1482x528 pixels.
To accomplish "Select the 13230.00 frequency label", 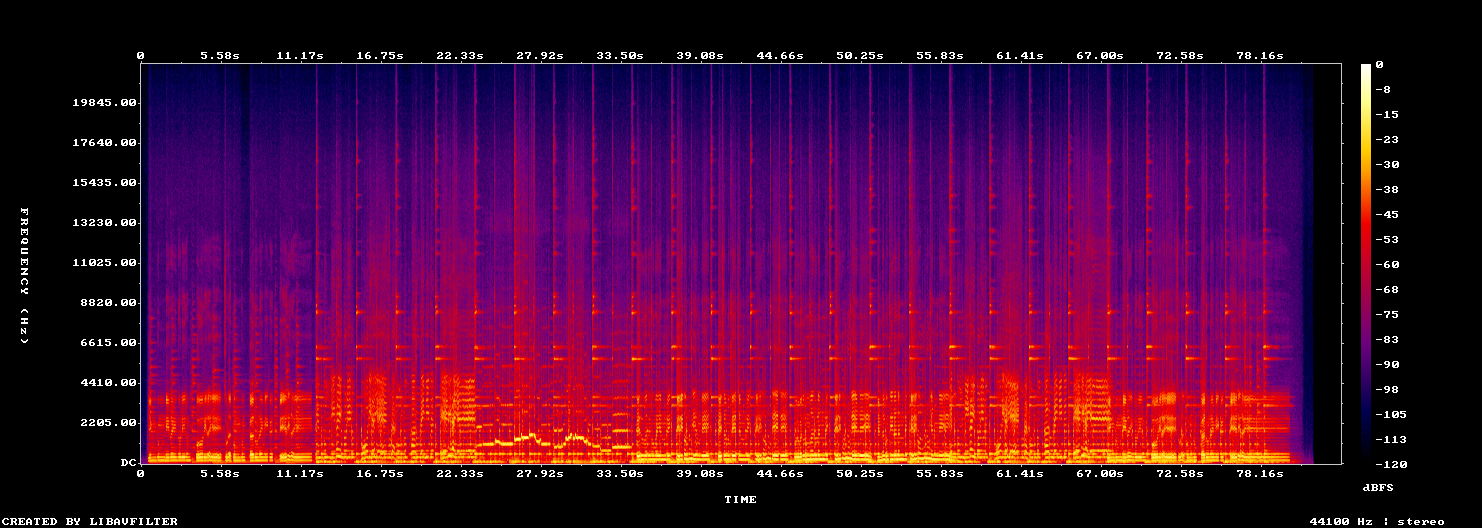I will pyautogui.click(x=104, y=223).
